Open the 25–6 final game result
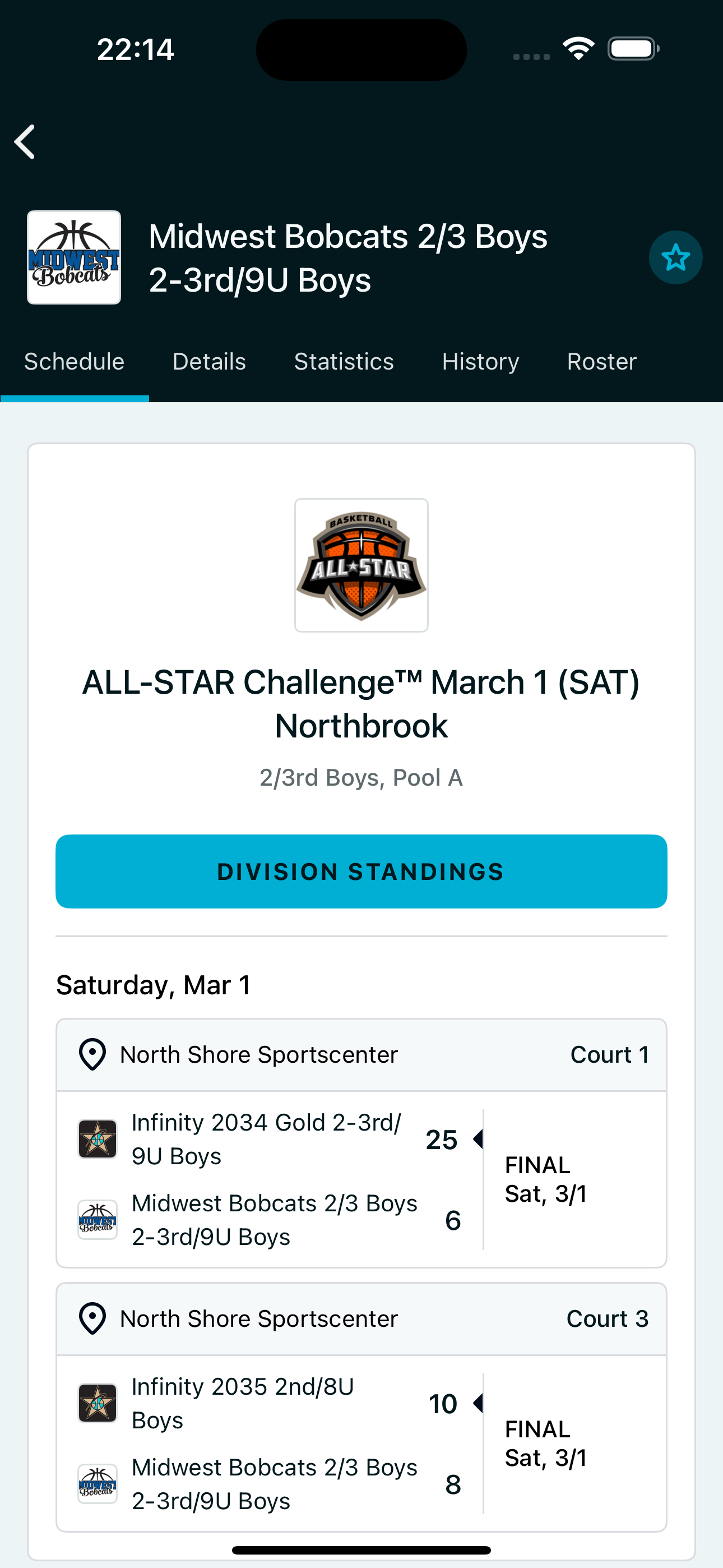Screen dimensions: 723x1568 [545, 1180]
